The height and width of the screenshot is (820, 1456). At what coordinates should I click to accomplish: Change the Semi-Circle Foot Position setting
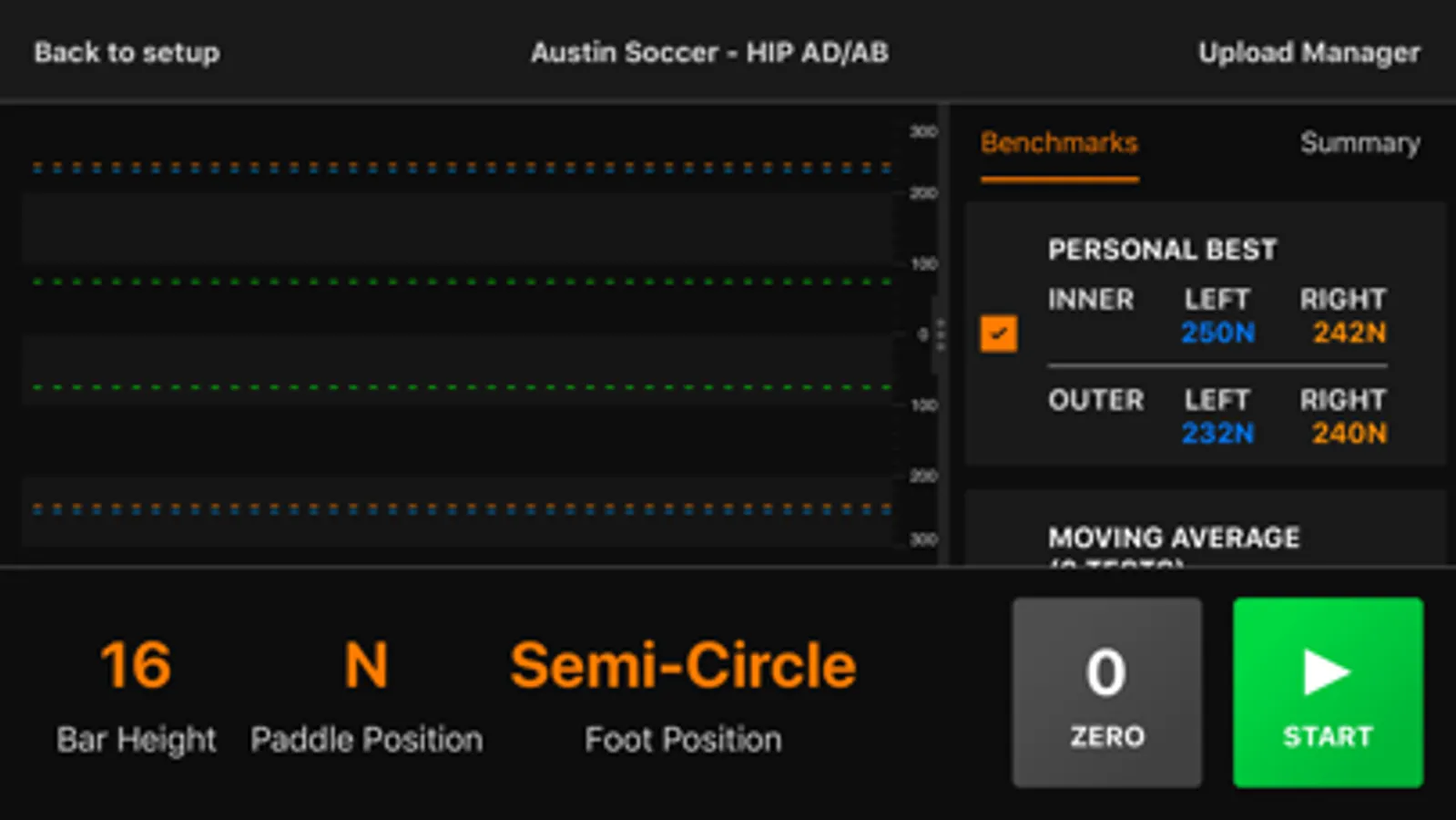pyautogui.click(x=683, y=666)
